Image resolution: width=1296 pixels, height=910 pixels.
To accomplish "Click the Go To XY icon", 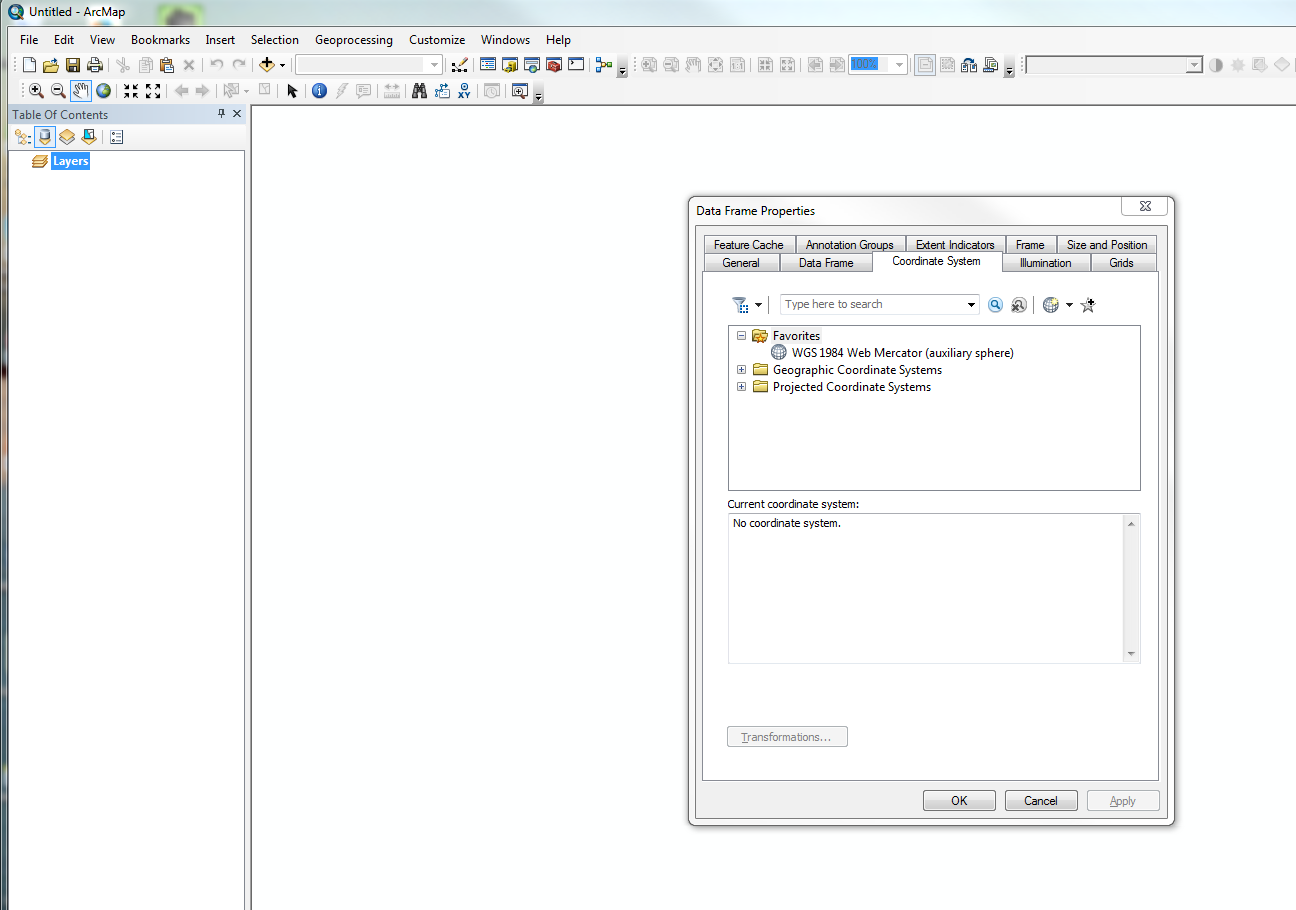I will point(464,91).
